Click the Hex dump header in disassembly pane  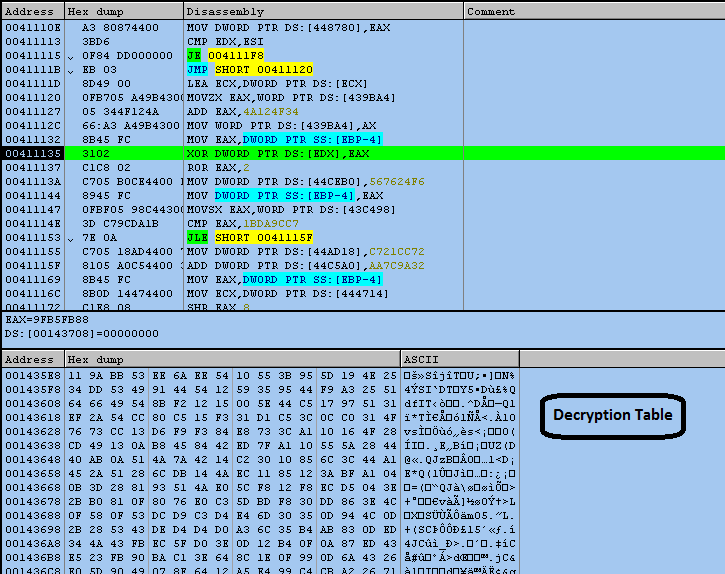(124, 12)
